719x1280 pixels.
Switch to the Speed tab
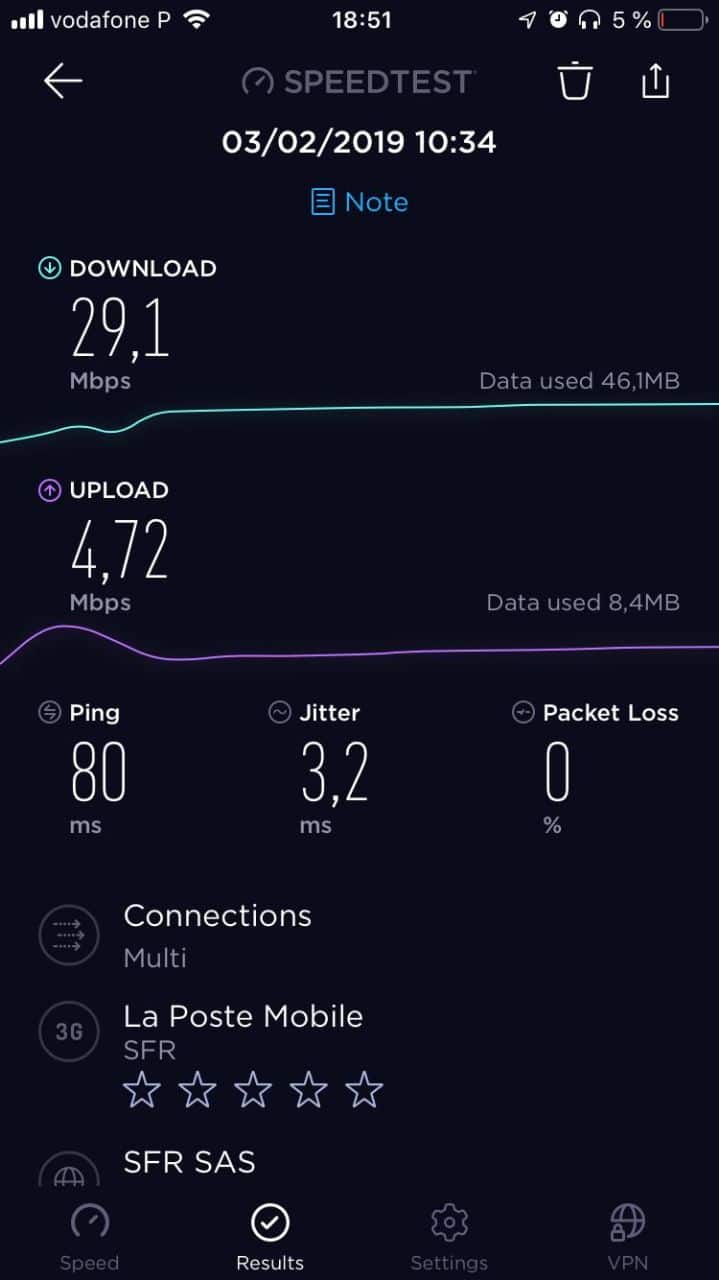90,1237
